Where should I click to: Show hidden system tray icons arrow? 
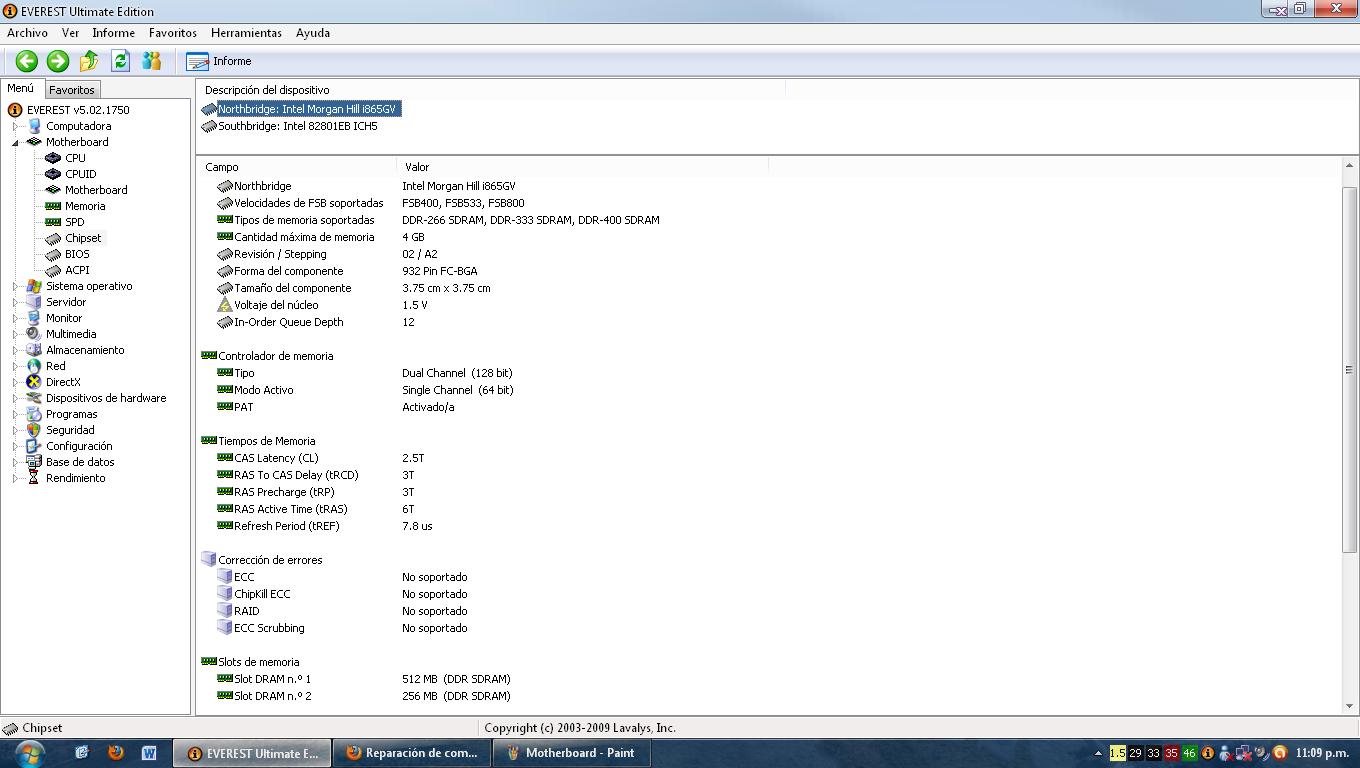click(1098, 753)
